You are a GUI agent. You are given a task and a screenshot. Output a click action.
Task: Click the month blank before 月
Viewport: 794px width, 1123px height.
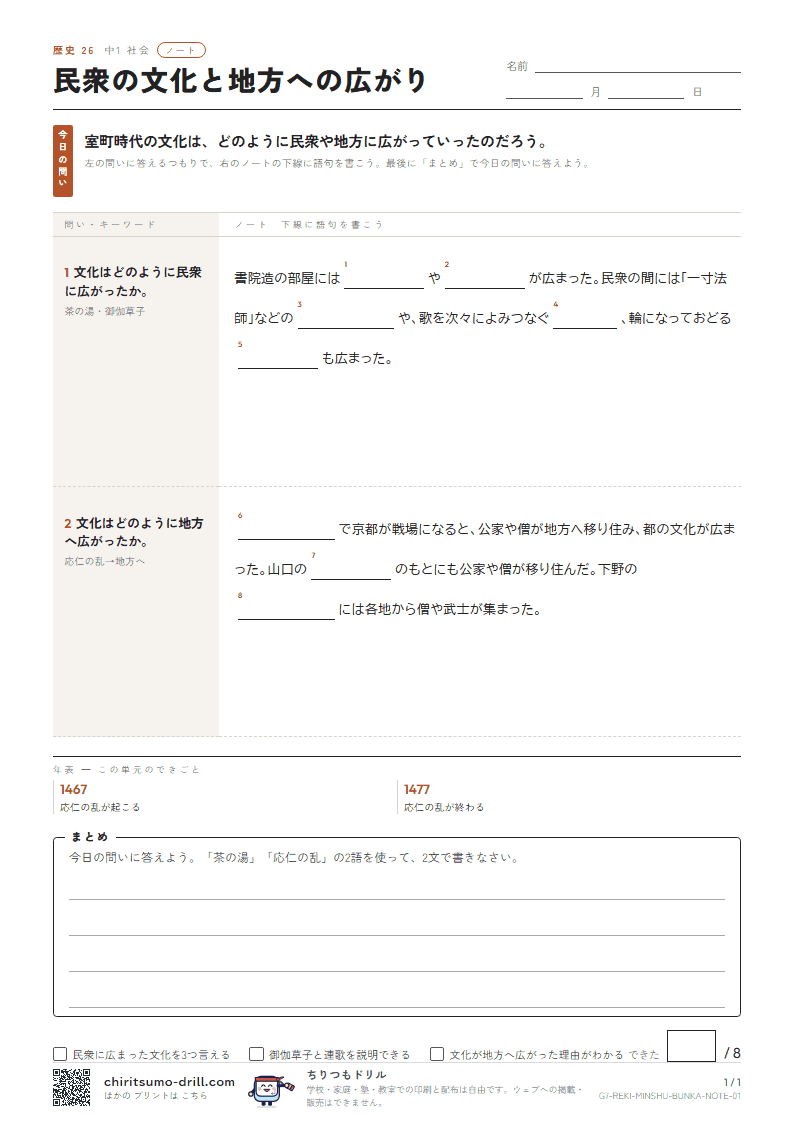544,92
